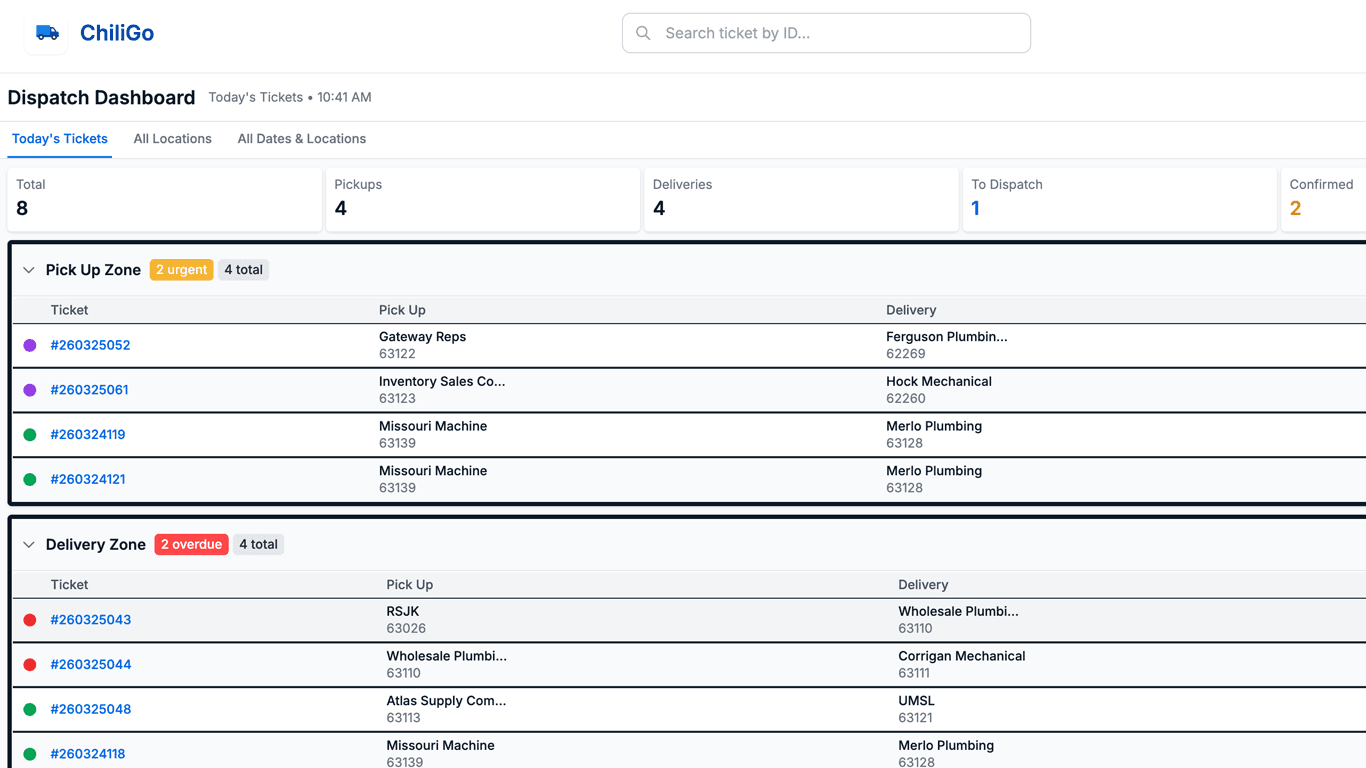Switch to Today's Tickets tab
Screen dimensions: 1366x768
pyautogui.click(x=60, y=139)
